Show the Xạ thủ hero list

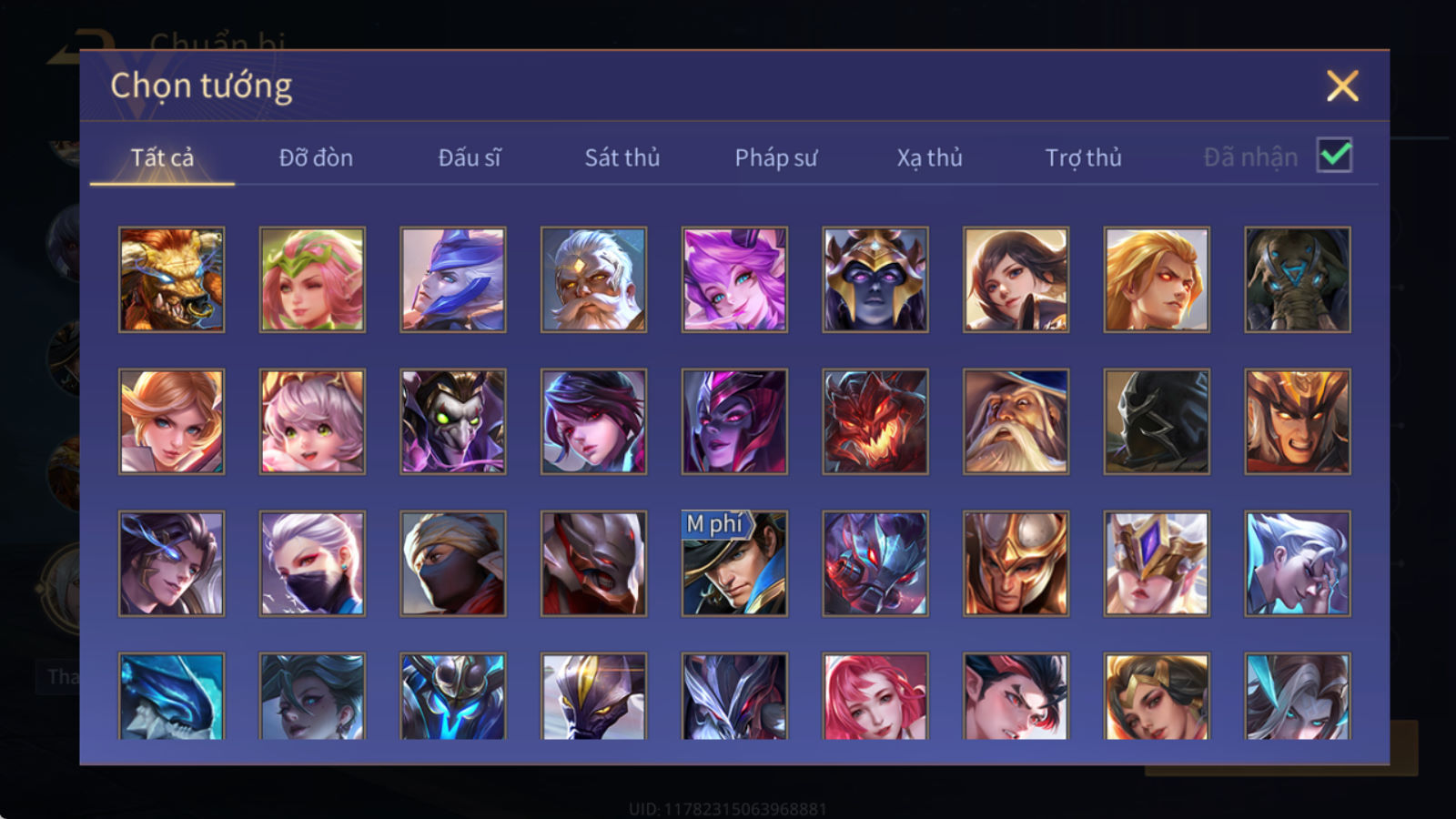[x=929, y=157]
